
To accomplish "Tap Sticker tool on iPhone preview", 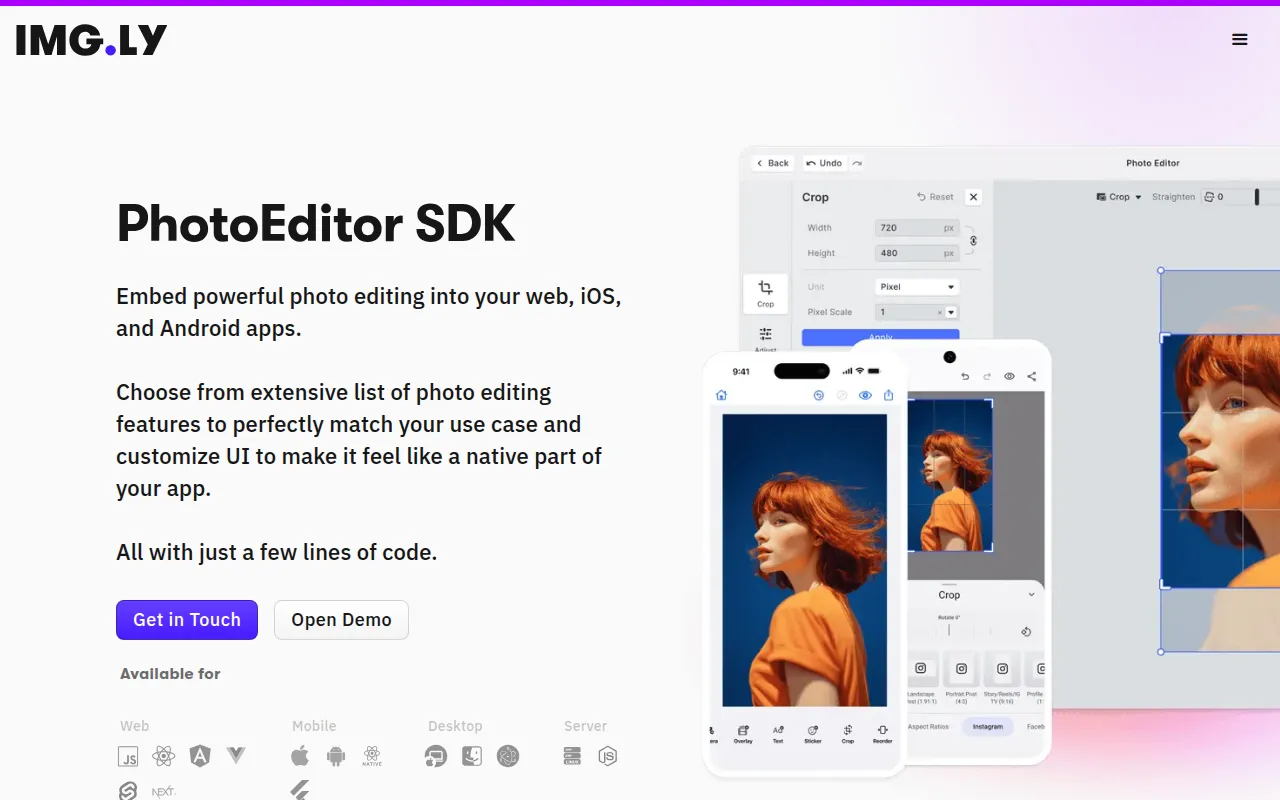I will pyautogui.click(x=813, y=734).
